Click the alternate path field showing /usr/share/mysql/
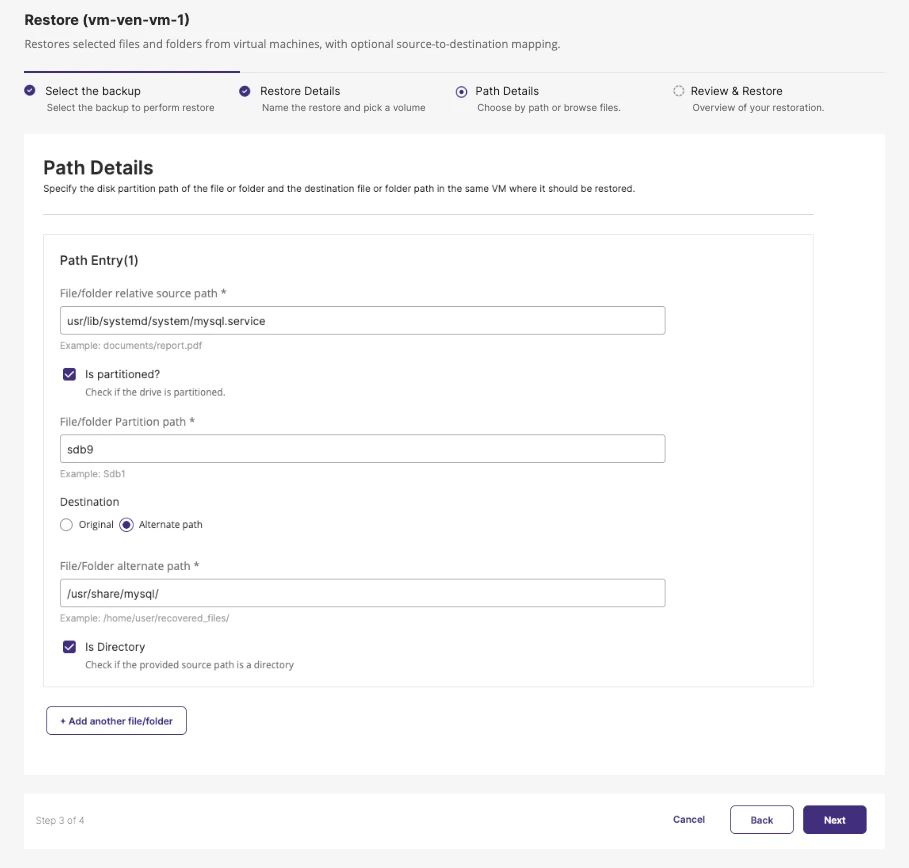 [363, 592]
